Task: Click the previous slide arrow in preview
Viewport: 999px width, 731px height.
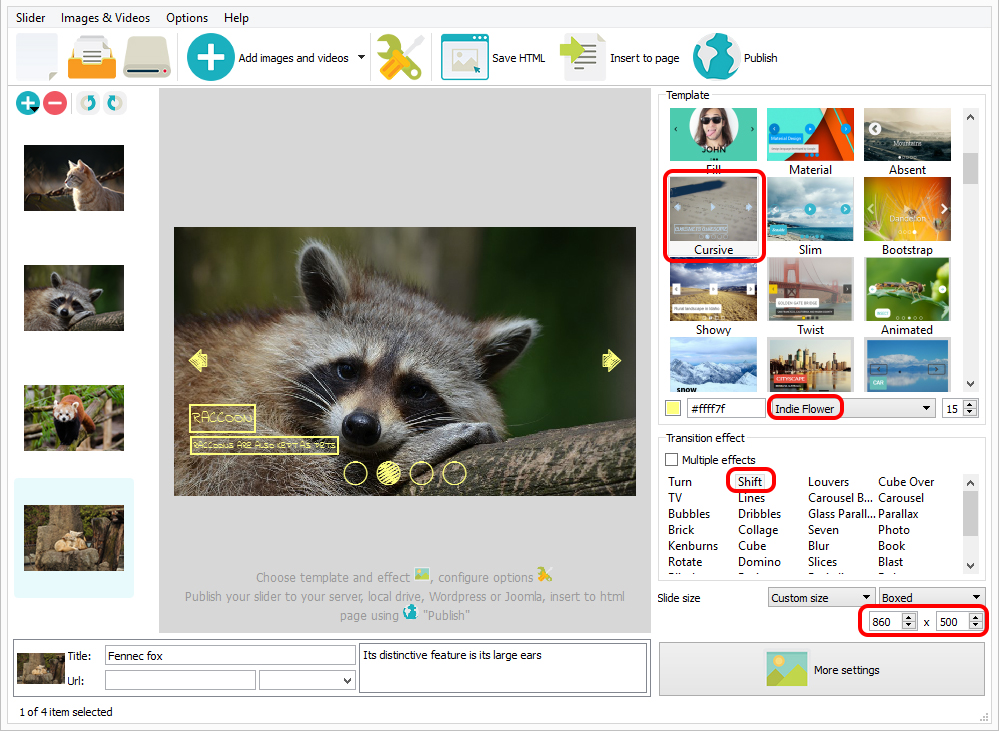Action: tap(199, 360)
